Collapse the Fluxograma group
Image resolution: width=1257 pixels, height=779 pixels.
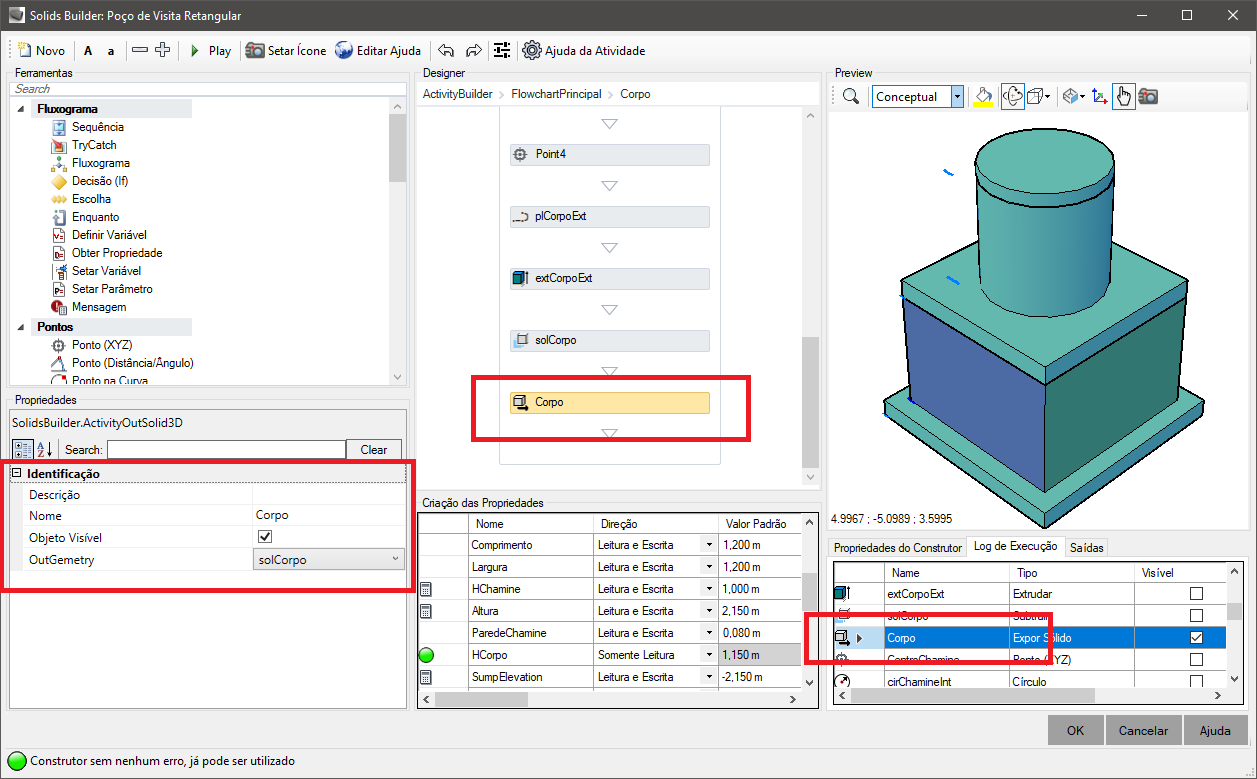coord(23,109)
